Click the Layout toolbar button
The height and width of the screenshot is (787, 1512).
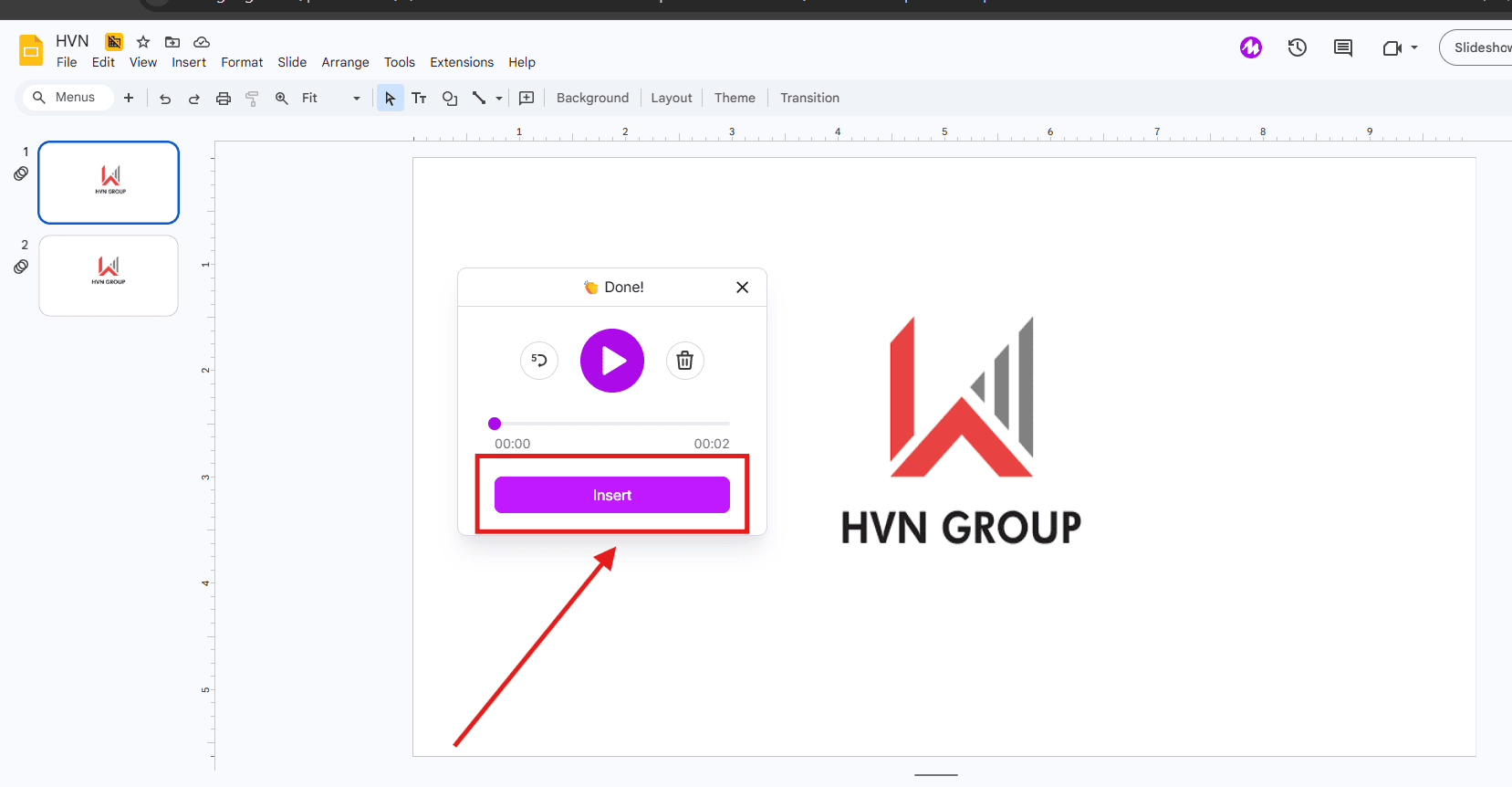coord(672,98)
